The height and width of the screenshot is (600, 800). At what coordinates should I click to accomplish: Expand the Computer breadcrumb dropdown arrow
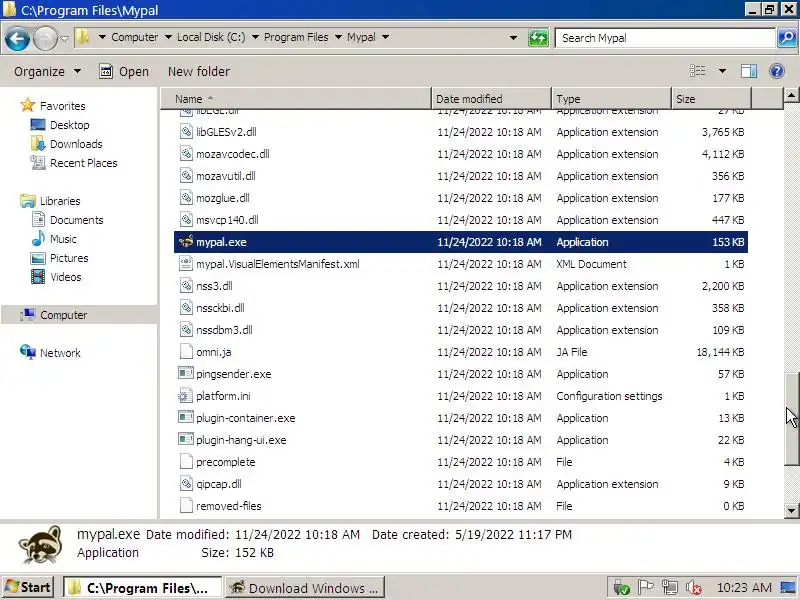point(168,37)
